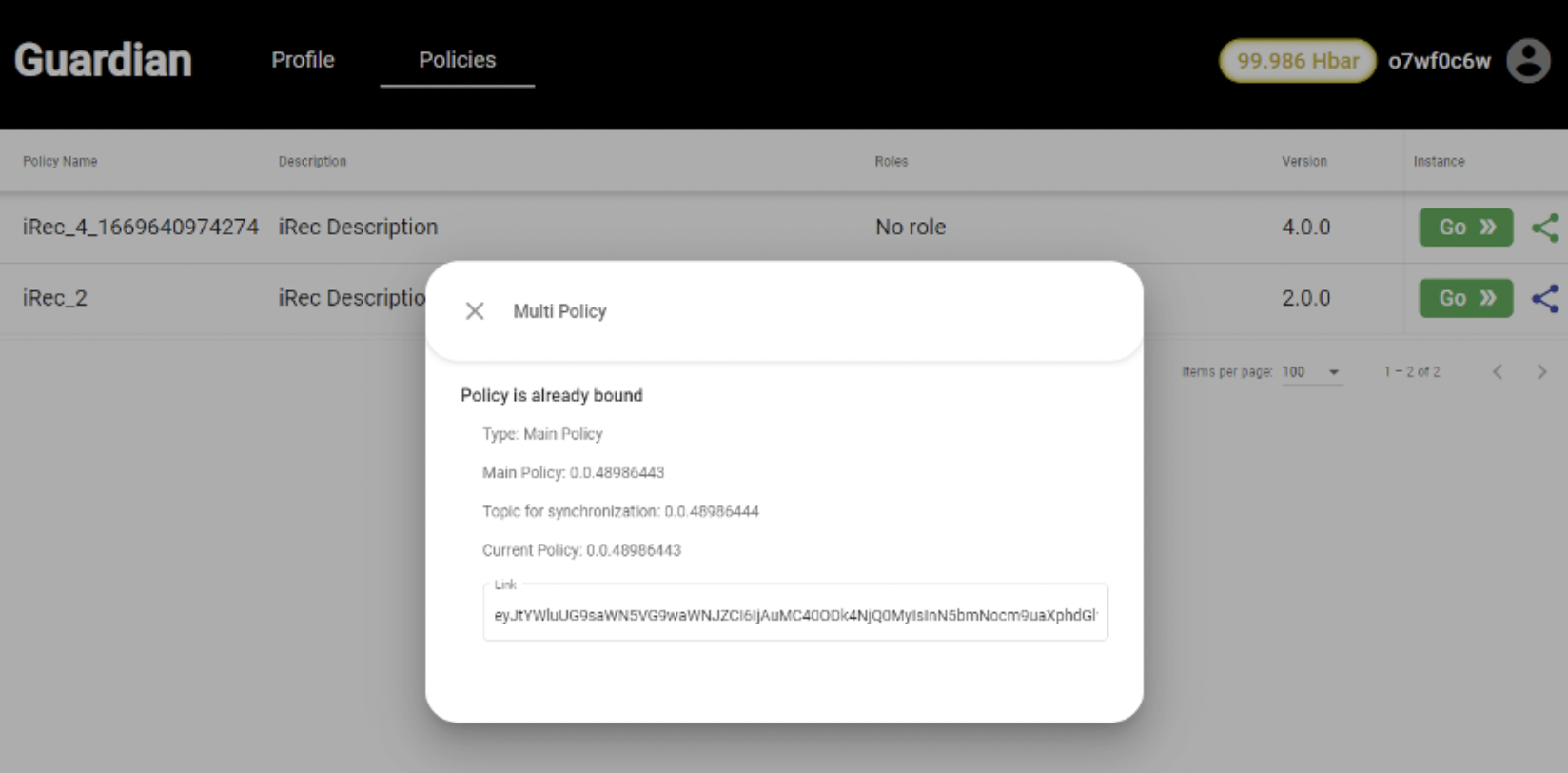Click the Policy Name column header
Screen dimensions: 1568x773
point(60,162)
